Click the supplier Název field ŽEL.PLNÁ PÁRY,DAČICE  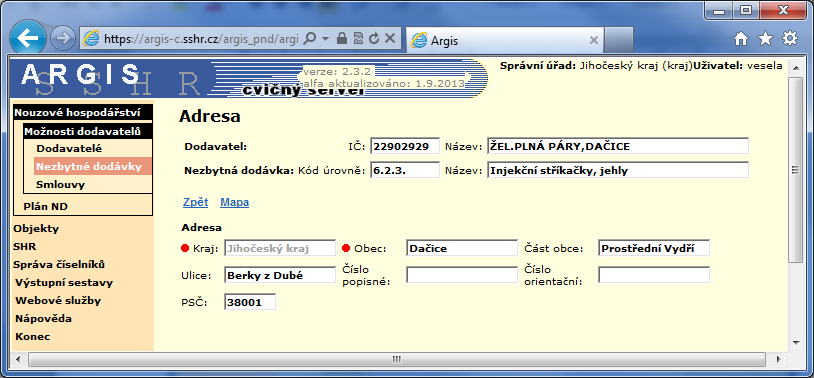coord(618,146)
